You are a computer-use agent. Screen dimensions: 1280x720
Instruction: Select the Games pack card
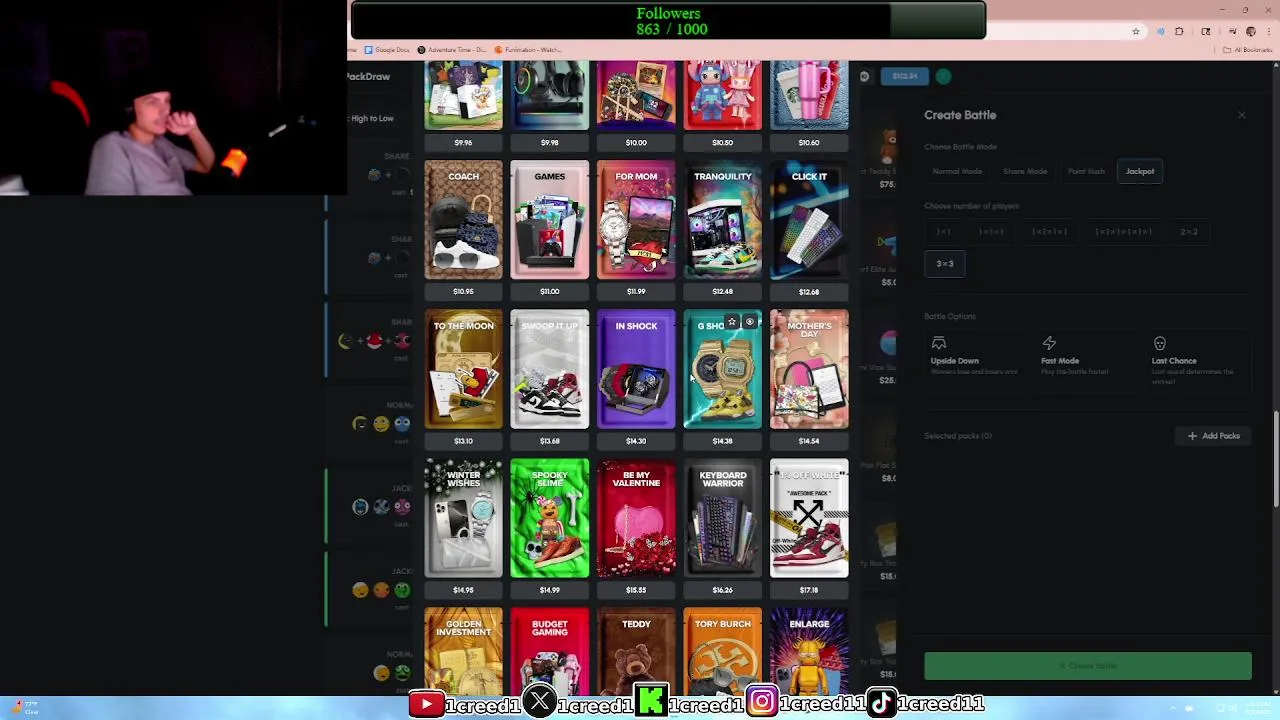(550, 220)
